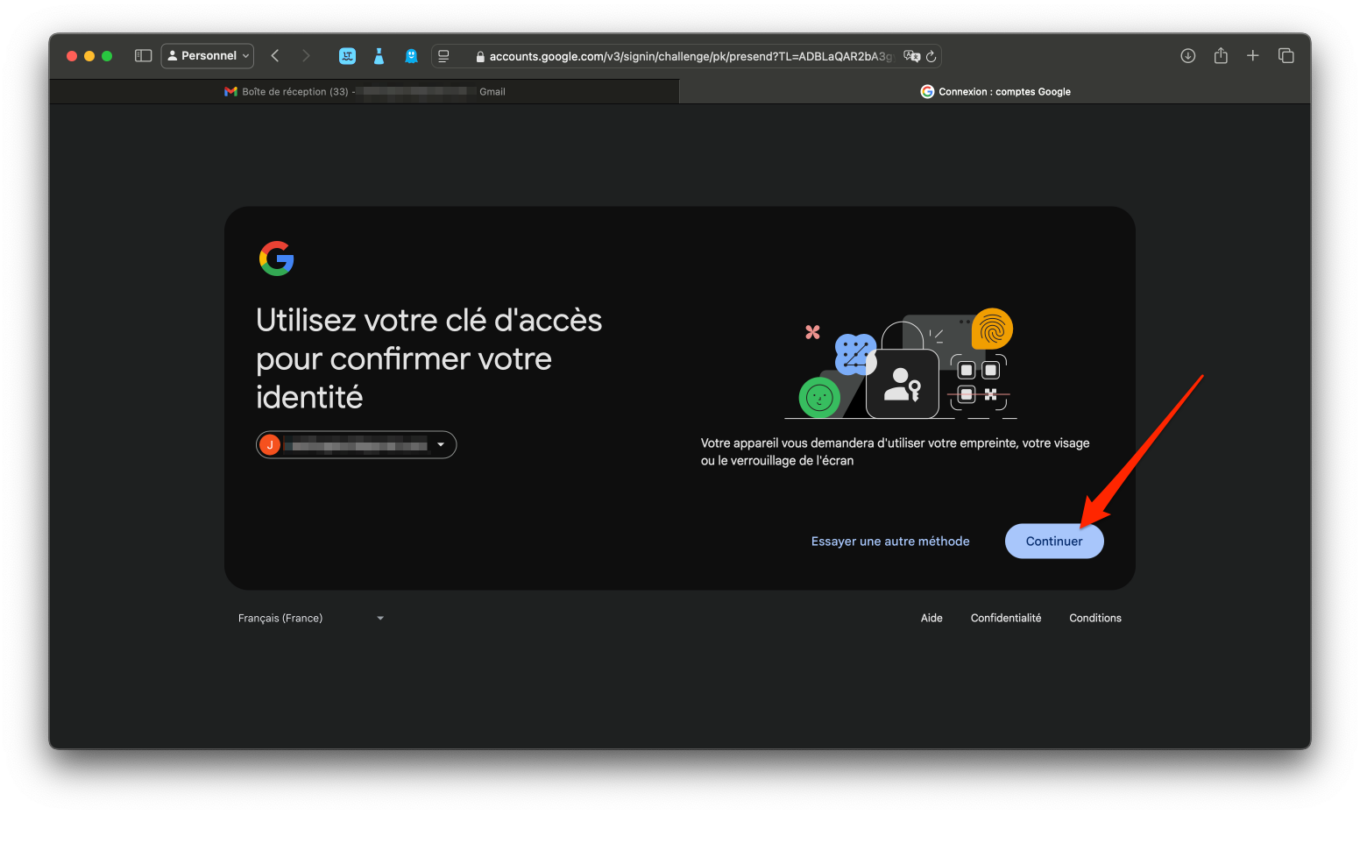Open the Confidentialité link
Viewport: 1360px width, 850px height.
(x=1005, y=618)
